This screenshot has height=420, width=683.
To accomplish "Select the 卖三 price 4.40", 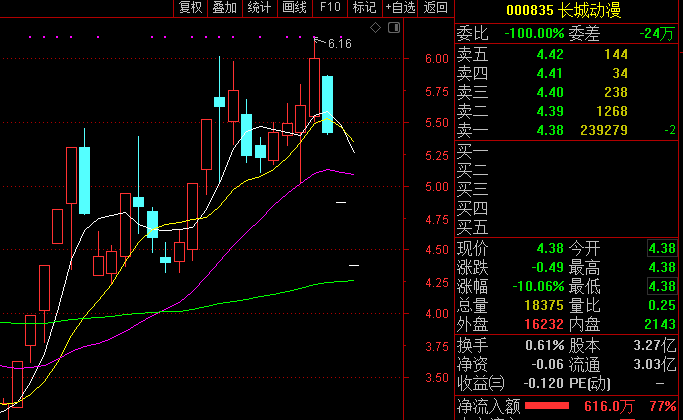I will [x=550, y=92].
